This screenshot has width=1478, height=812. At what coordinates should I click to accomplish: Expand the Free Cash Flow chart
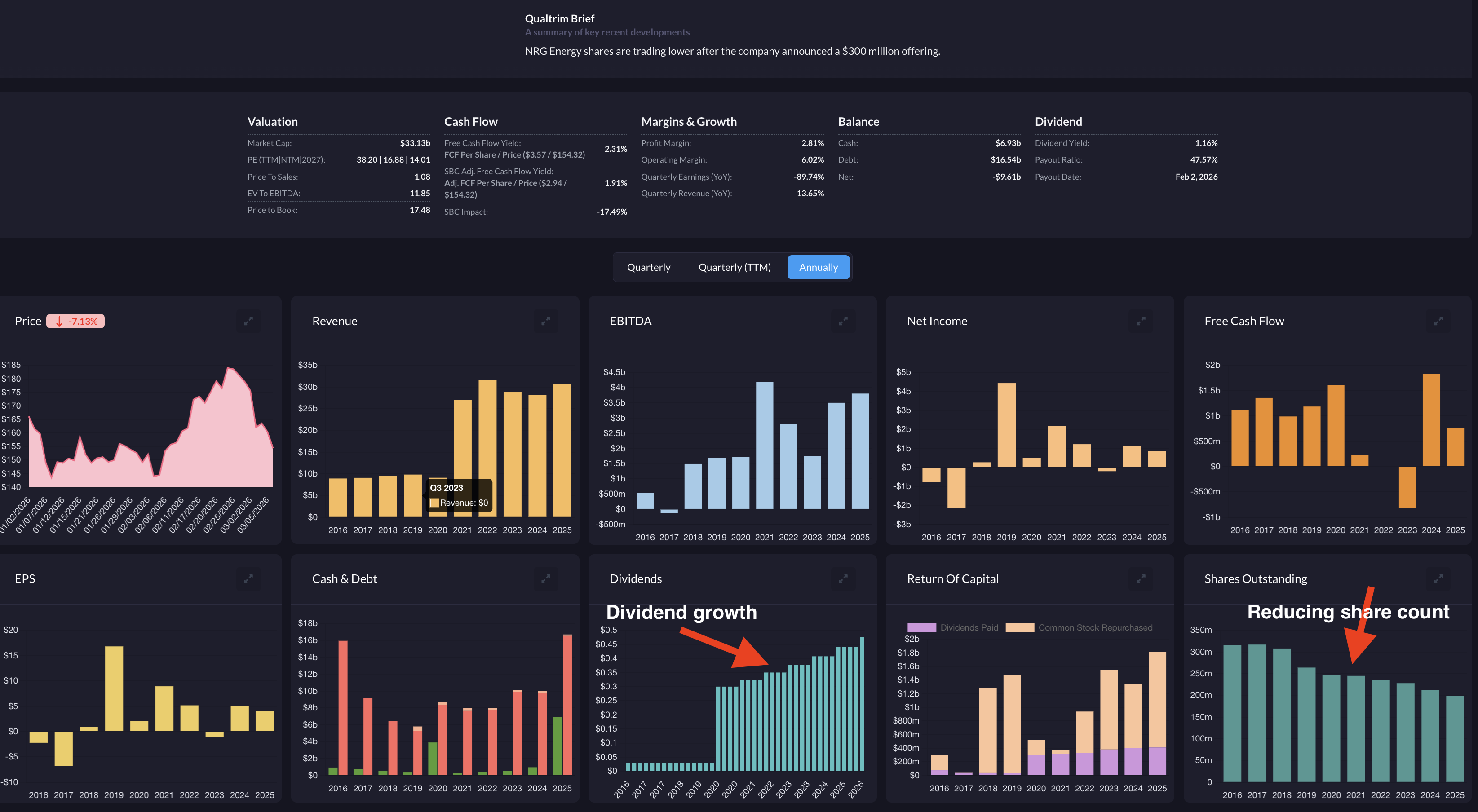[x=1438, y=321]
